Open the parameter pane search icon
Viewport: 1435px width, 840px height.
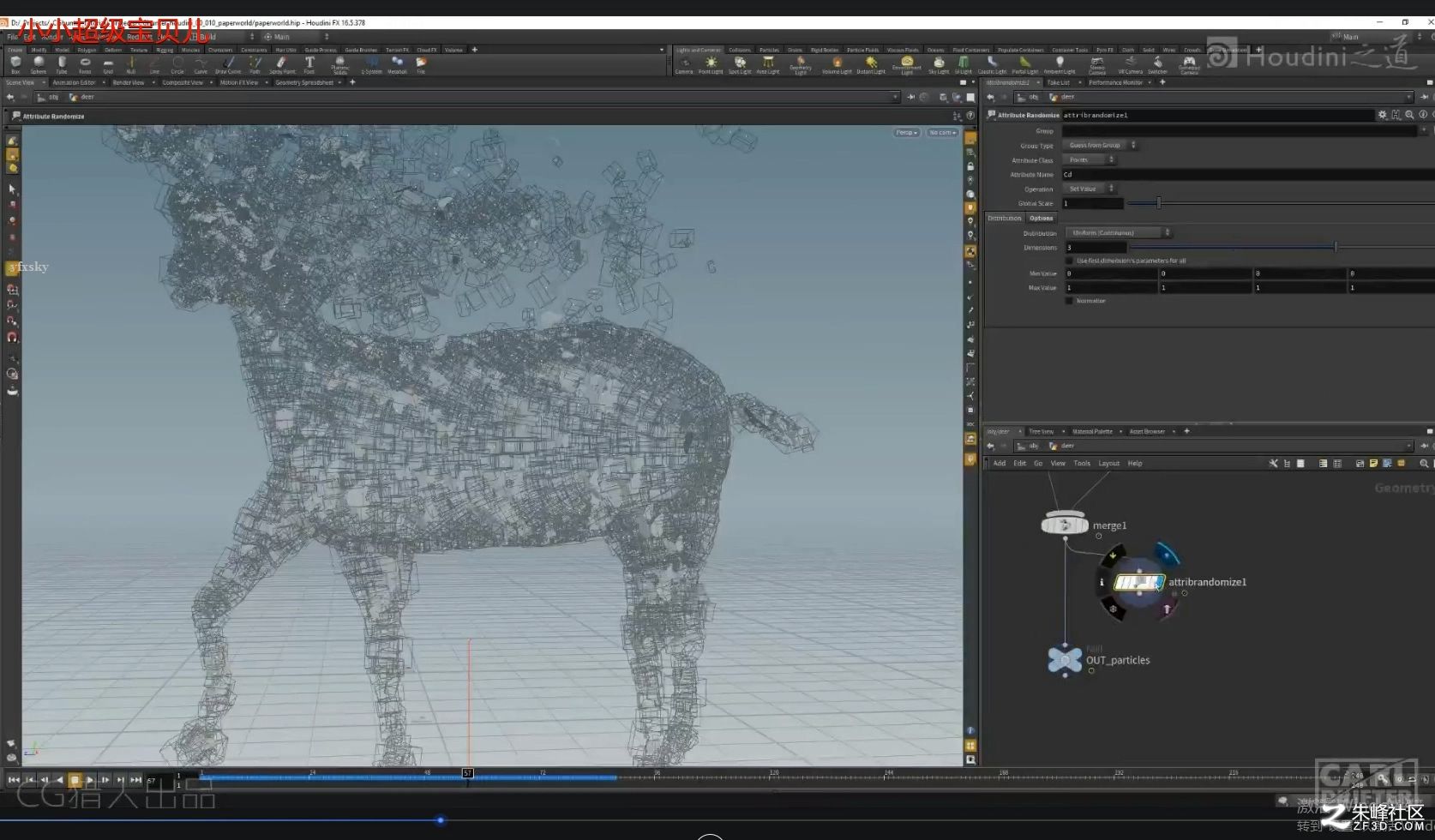tap(1409, 115)
